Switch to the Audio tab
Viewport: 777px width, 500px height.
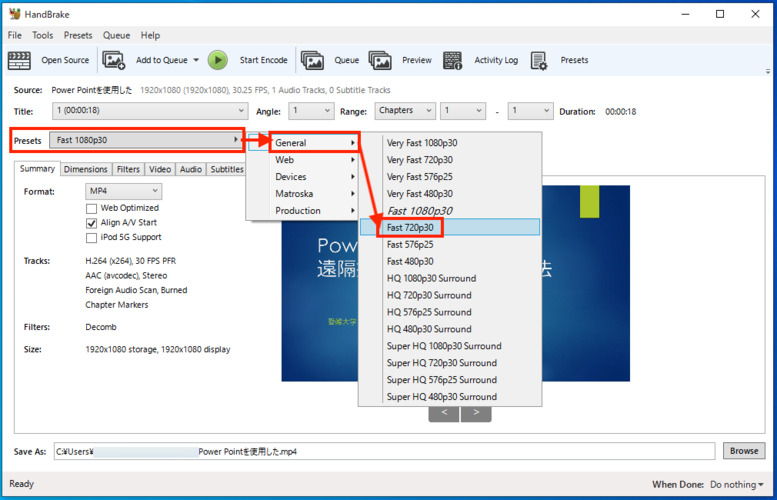191,169
